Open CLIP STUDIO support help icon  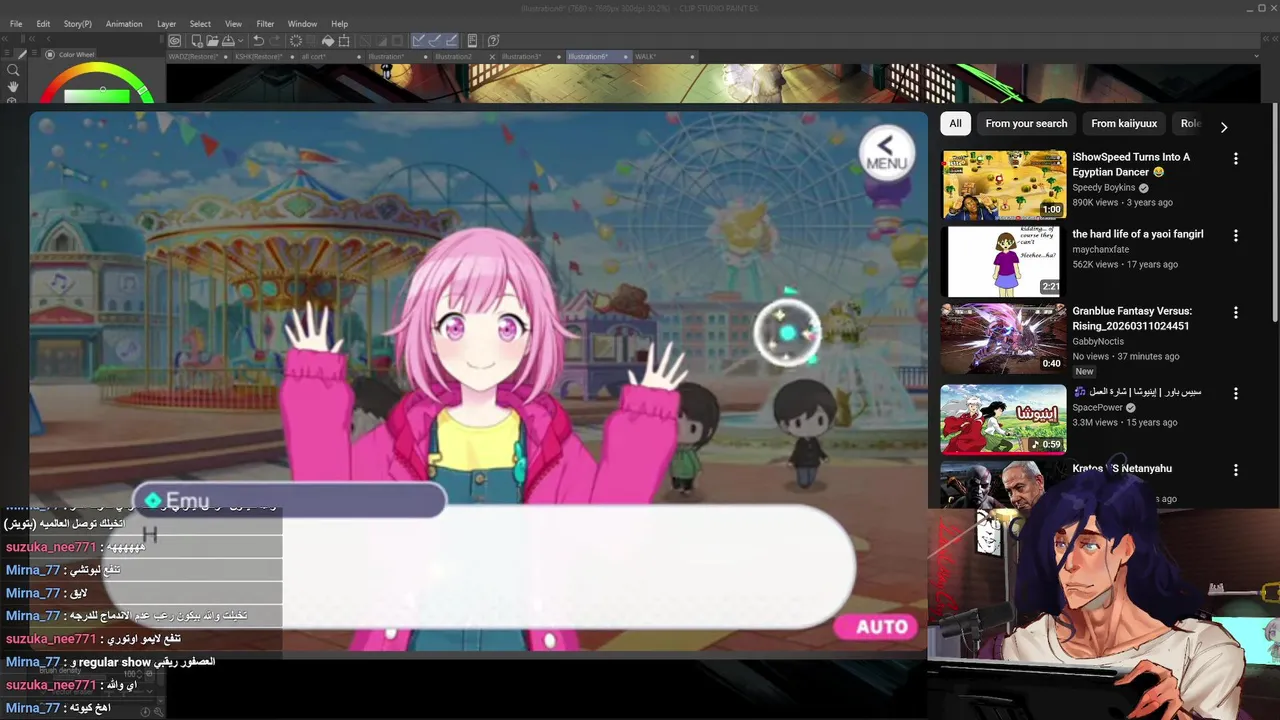[494, 41]
